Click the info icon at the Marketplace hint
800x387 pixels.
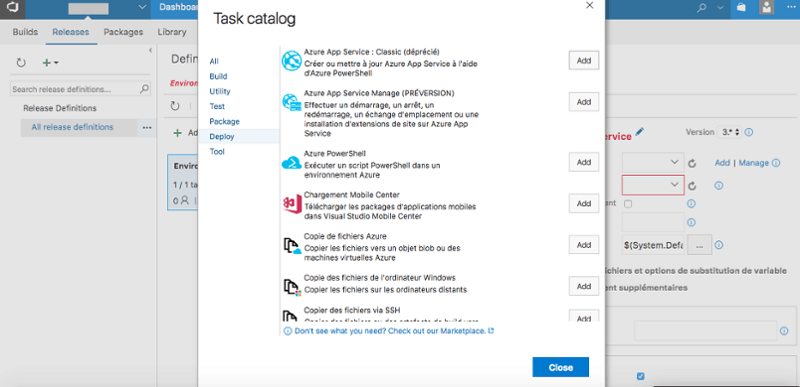[x=288, y=331]
